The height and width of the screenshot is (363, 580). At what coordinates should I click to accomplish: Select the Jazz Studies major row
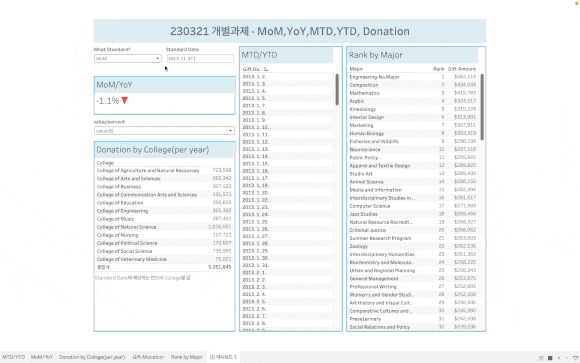(x=413, y=214)
